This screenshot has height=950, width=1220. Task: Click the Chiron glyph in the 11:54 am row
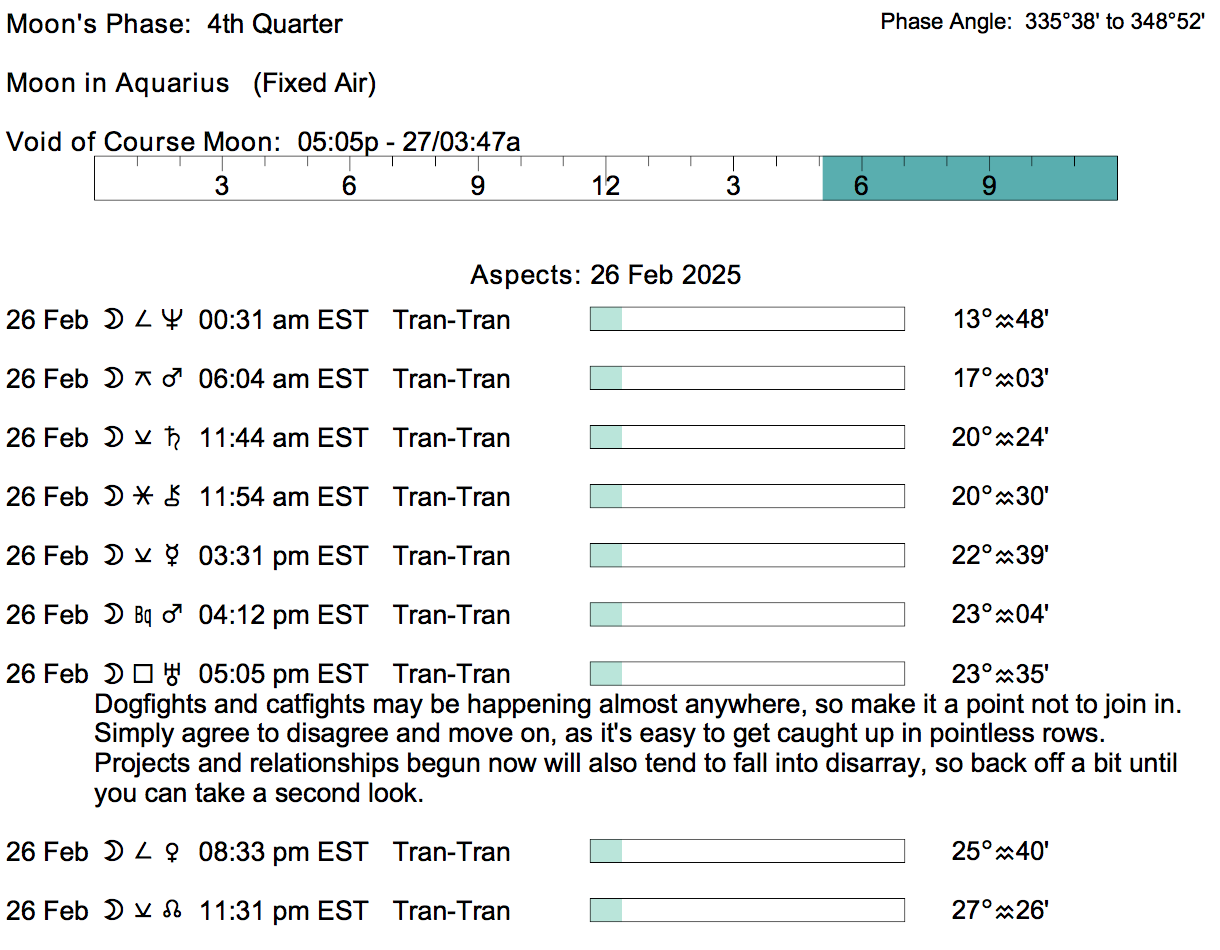[x=173, y=497]
